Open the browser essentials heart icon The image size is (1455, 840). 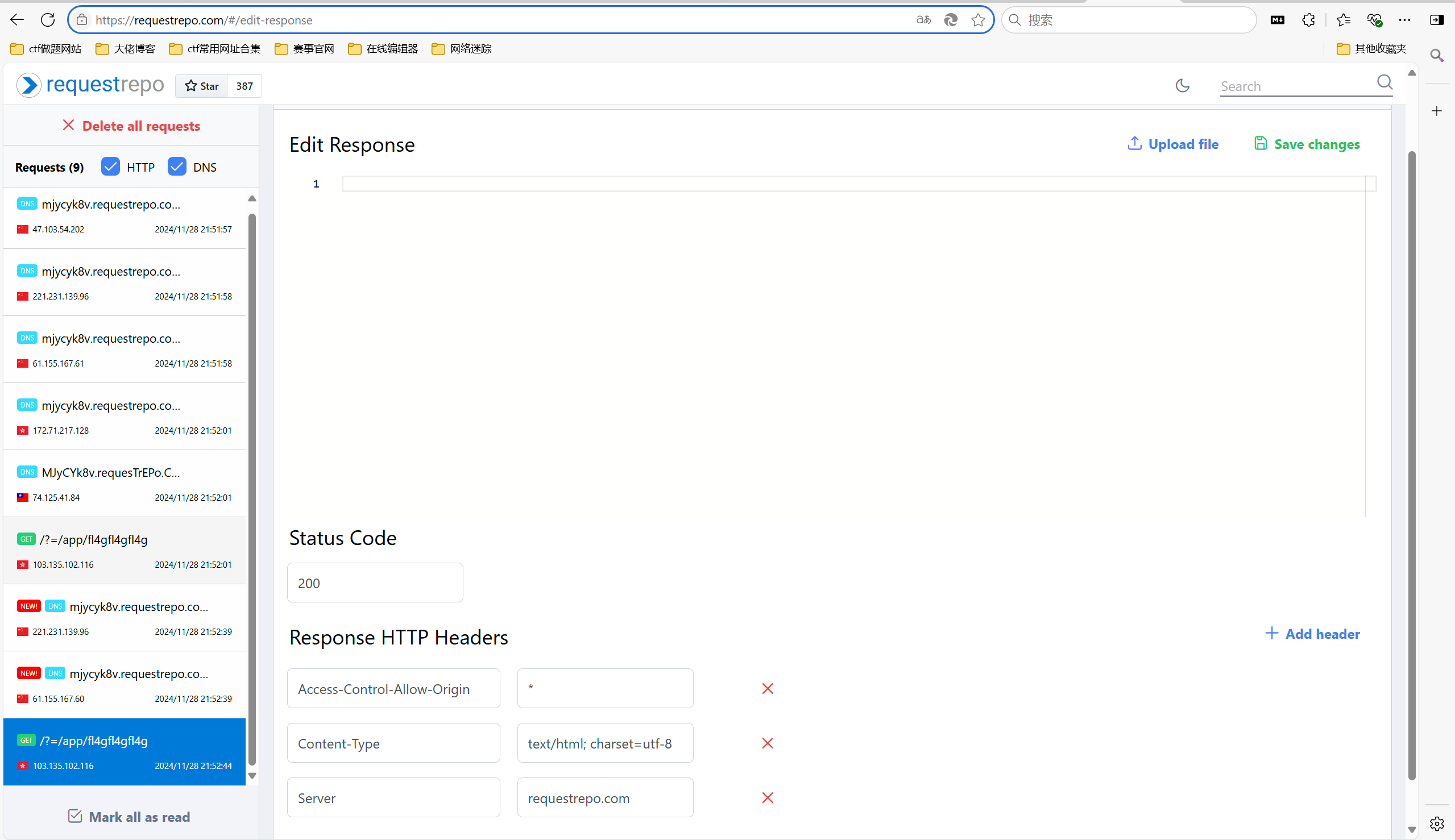point(1375,20)
